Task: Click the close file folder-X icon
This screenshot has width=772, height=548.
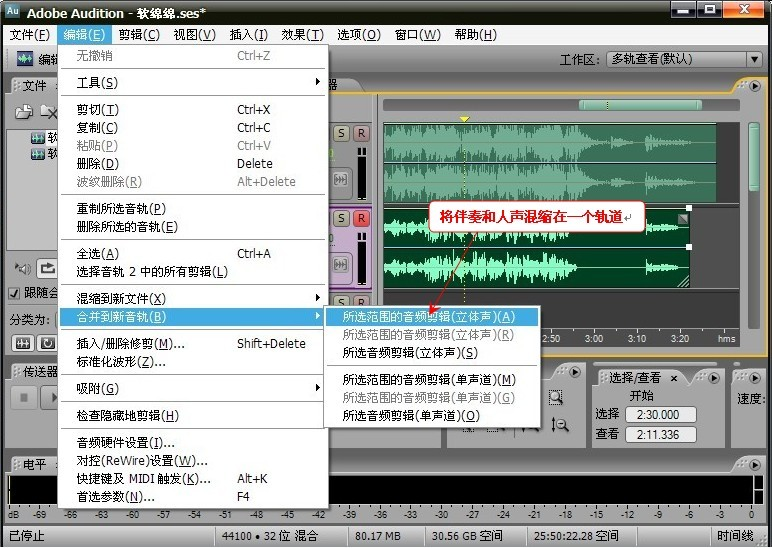Action: point(48,112)
